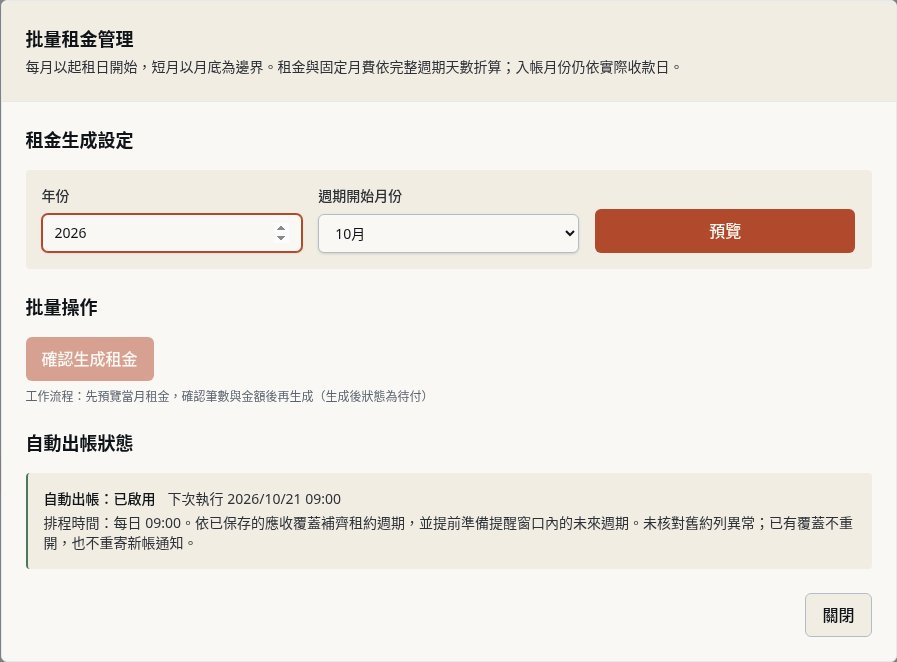Click the 自動出帳狀態 section title

click(80, 443)
